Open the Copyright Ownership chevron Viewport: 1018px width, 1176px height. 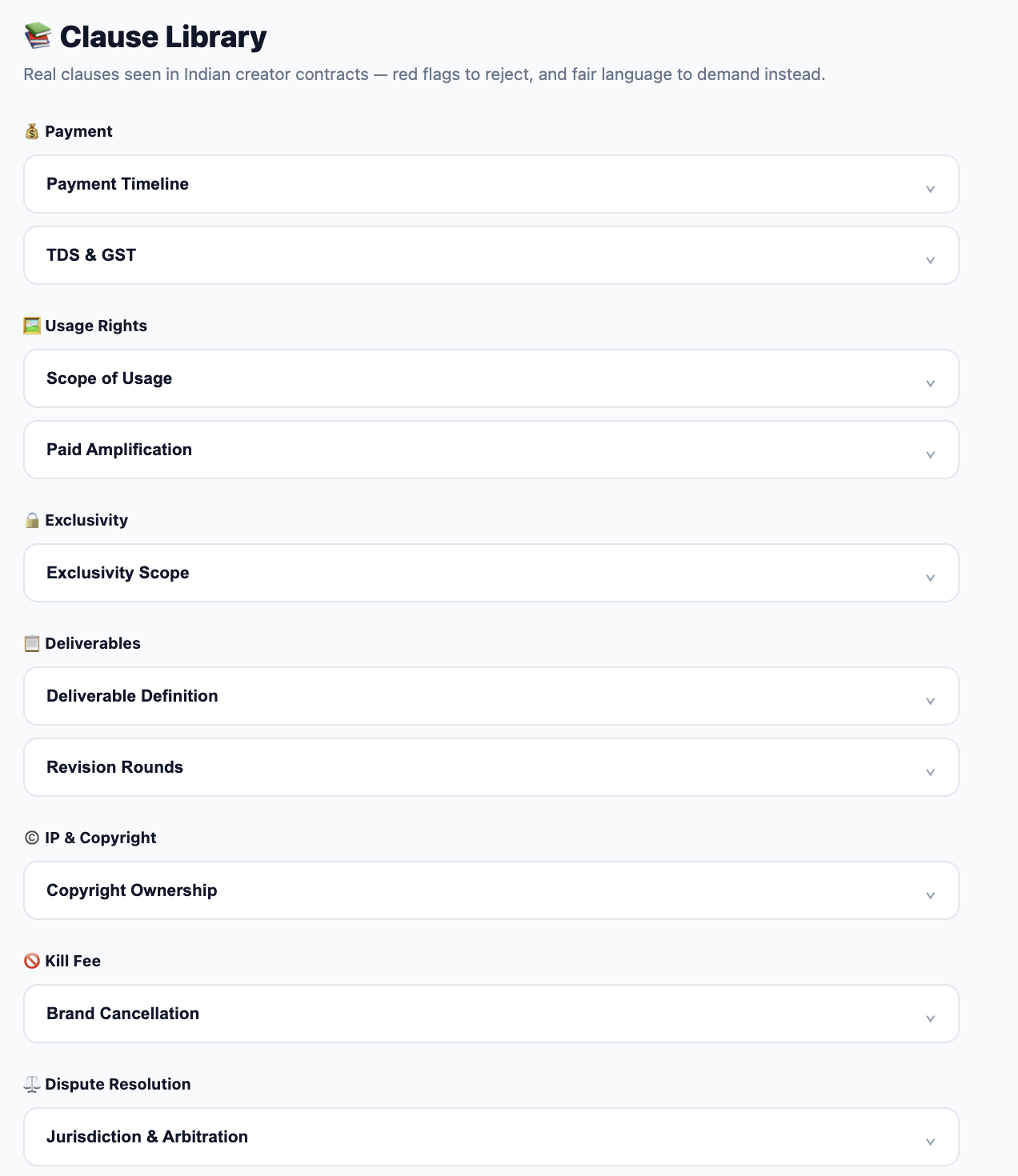pyautogui.click(x=929, y=896)
